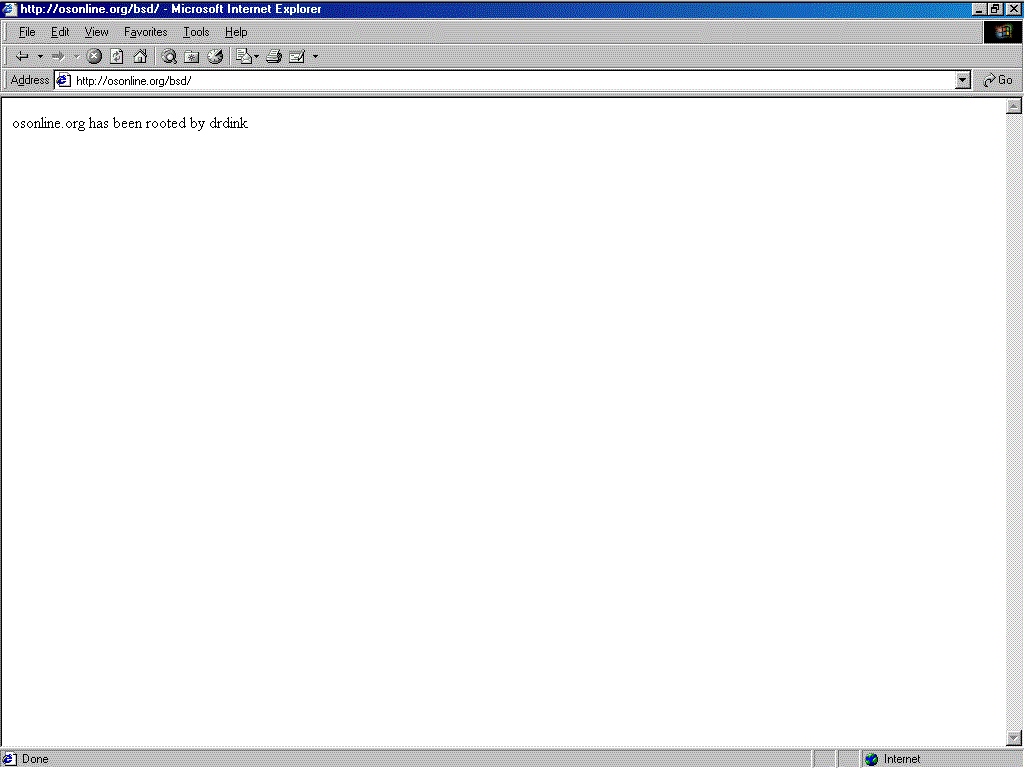Refresh the current page
Screen dimensions: 1024x768
pos(117,56)
